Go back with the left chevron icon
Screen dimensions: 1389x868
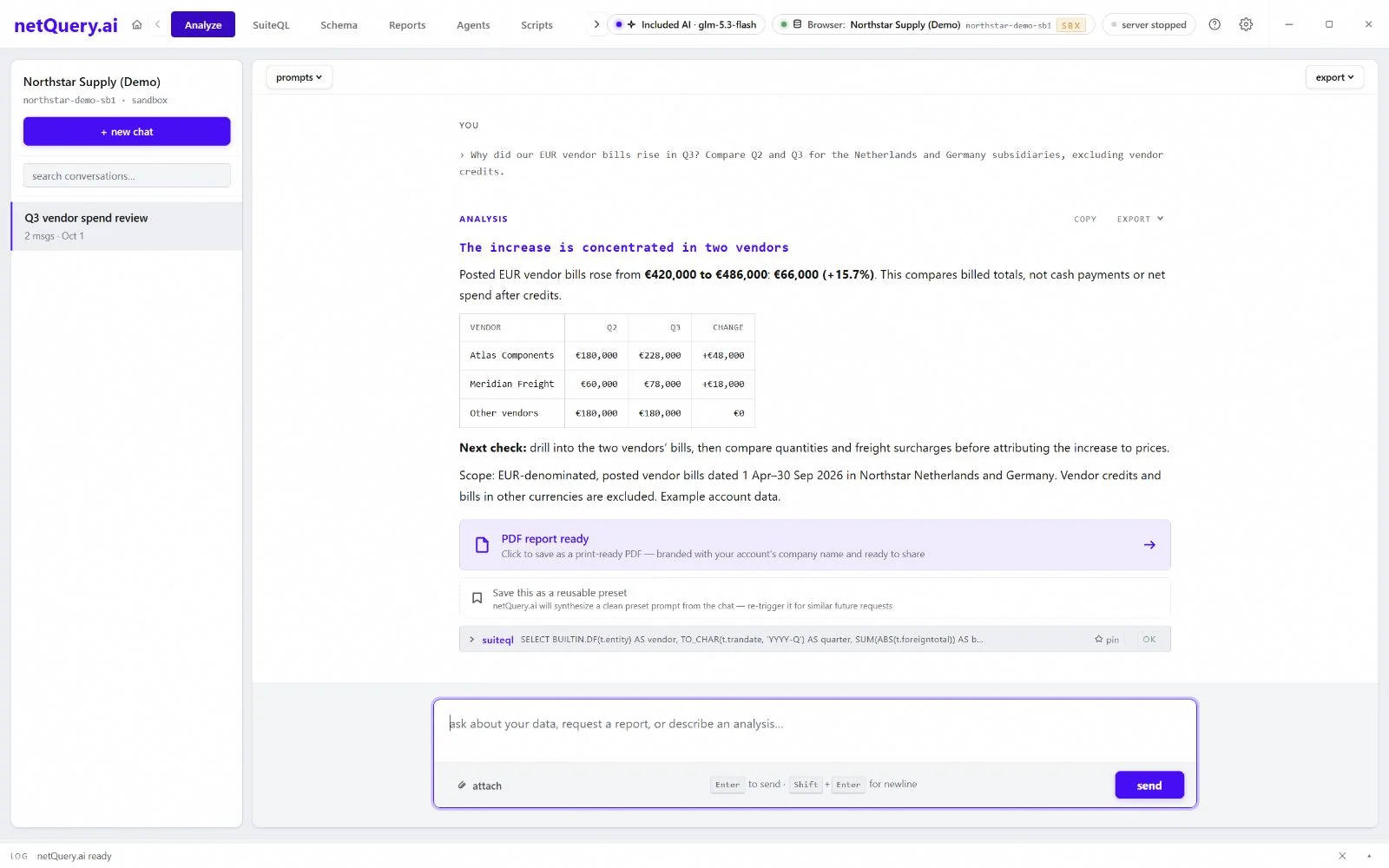(x=157, y=24)
